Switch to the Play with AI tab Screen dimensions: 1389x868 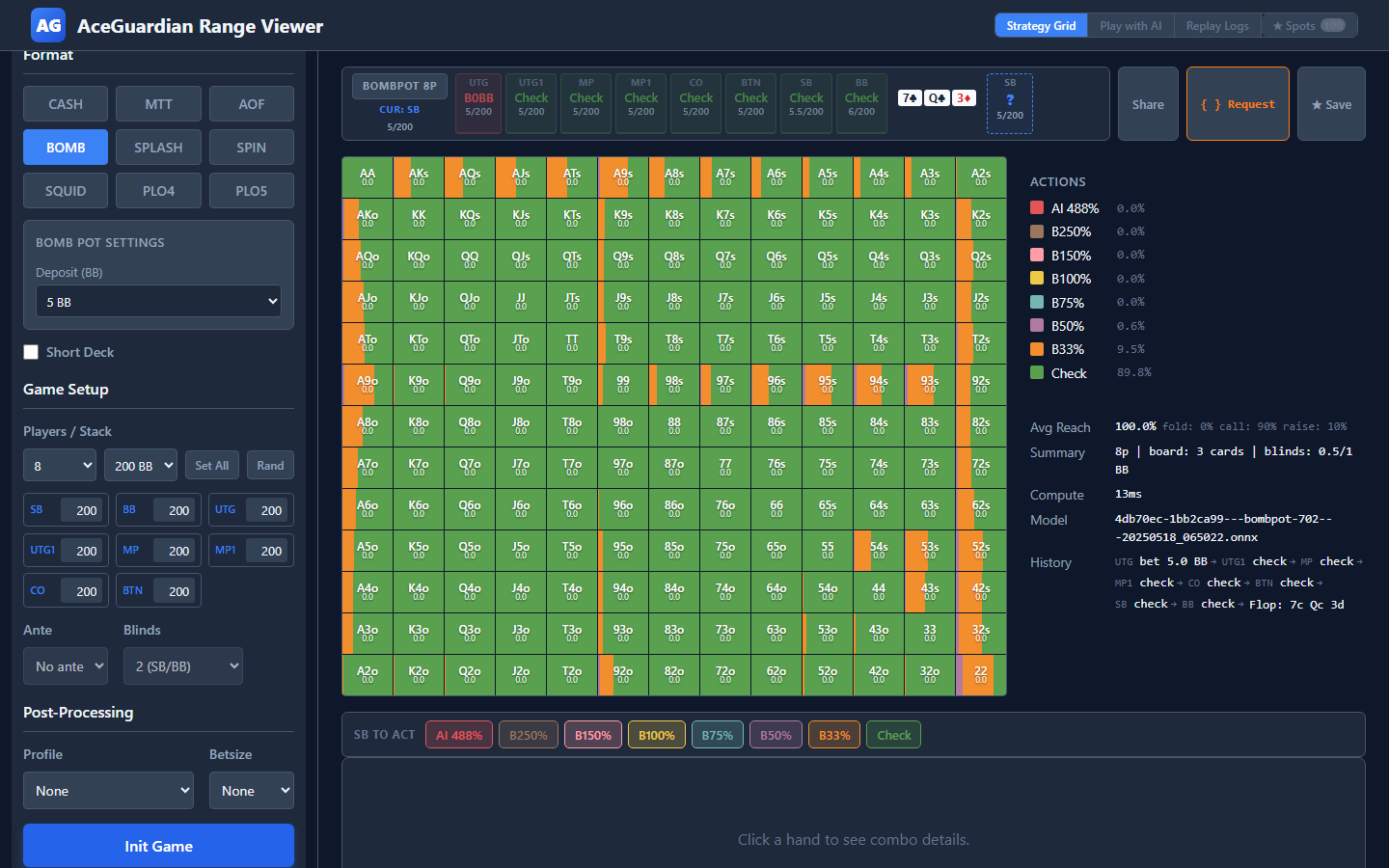pos(1130,25)
